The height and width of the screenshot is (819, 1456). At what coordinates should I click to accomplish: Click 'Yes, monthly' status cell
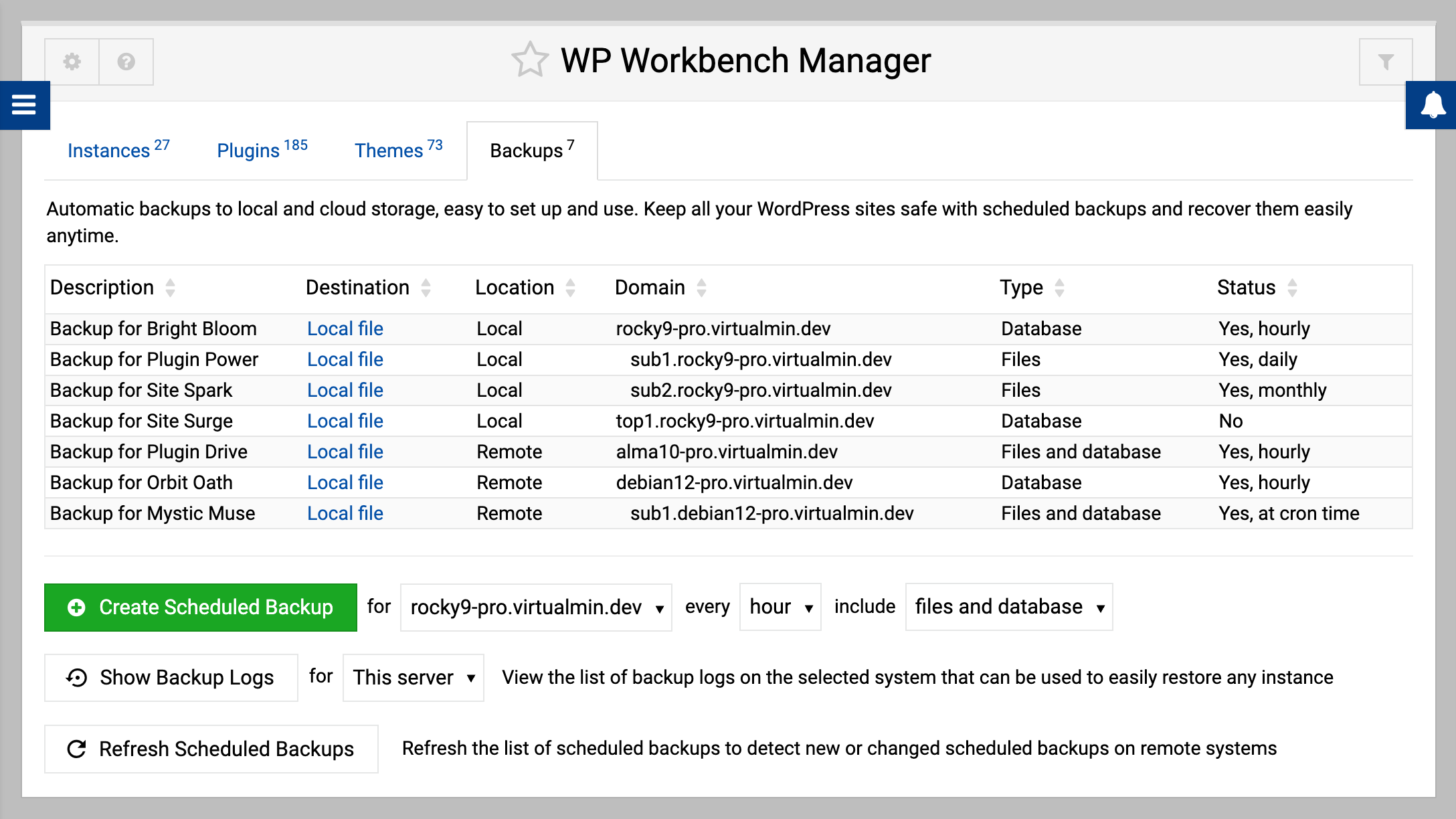pos(1272,390)
